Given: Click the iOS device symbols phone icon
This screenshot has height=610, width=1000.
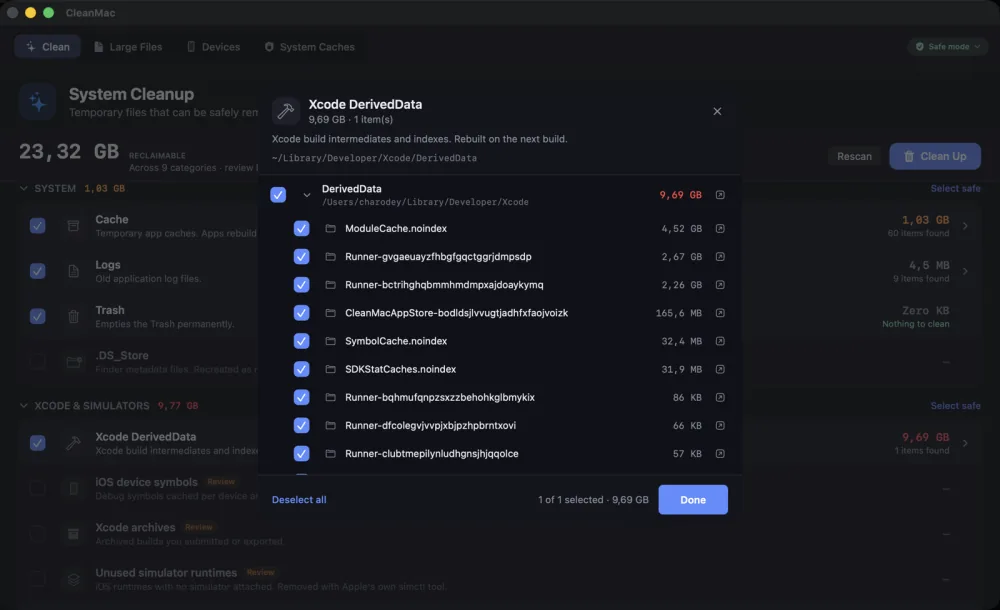Looking at the screenshot, I should (73, 488).
